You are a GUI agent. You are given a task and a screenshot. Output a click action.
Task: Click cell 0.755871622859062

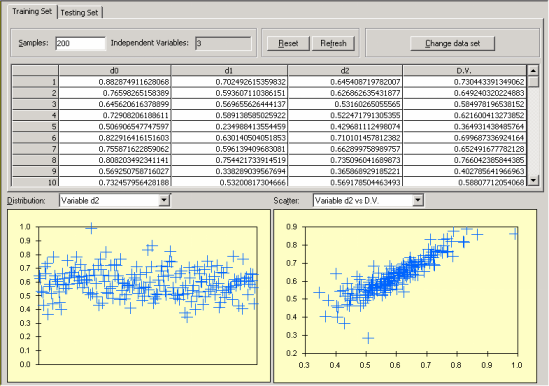pyautogui.click(x=115, y=149)
